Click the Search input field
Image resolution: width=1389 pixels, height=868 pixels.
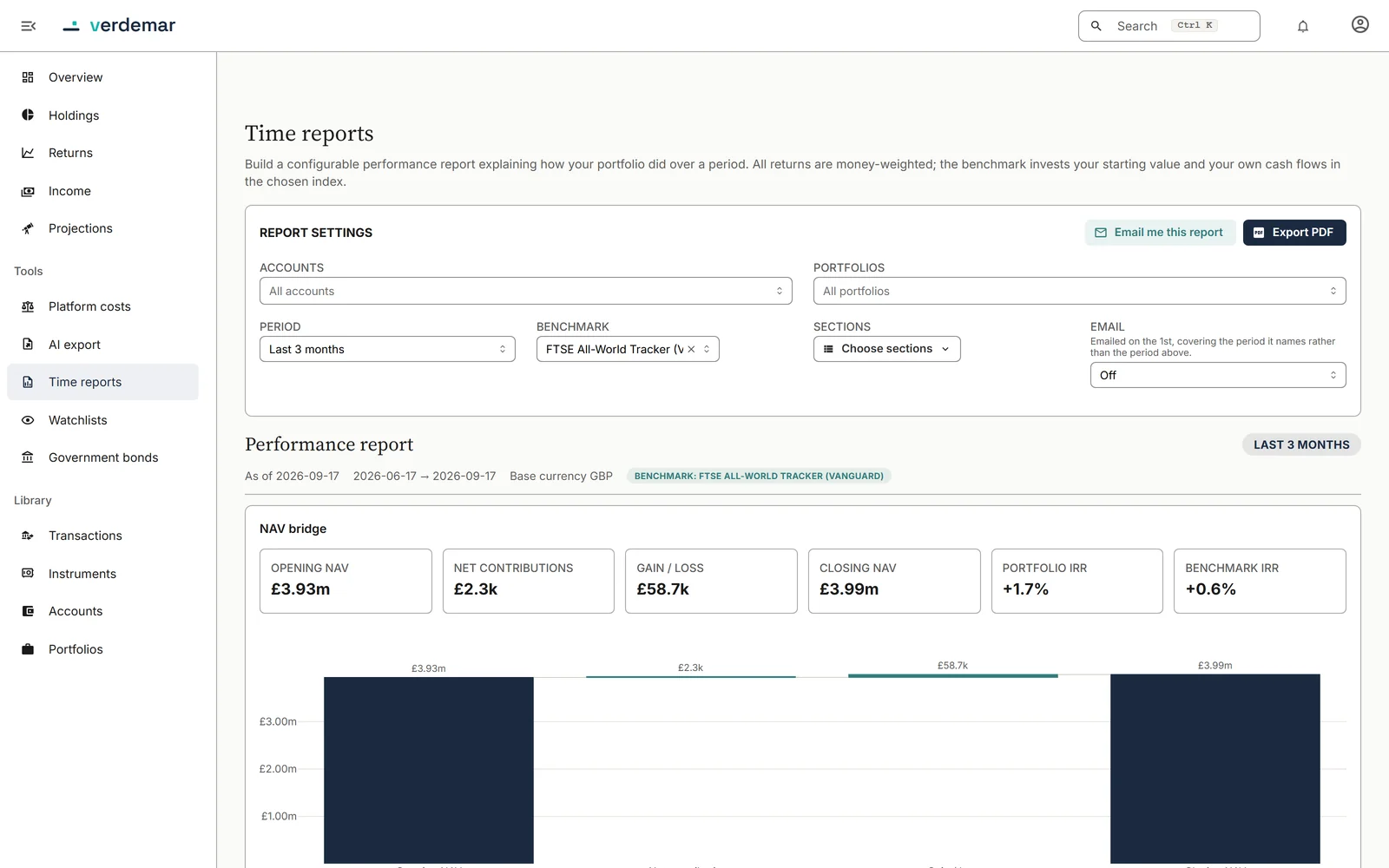point(1168,26)
